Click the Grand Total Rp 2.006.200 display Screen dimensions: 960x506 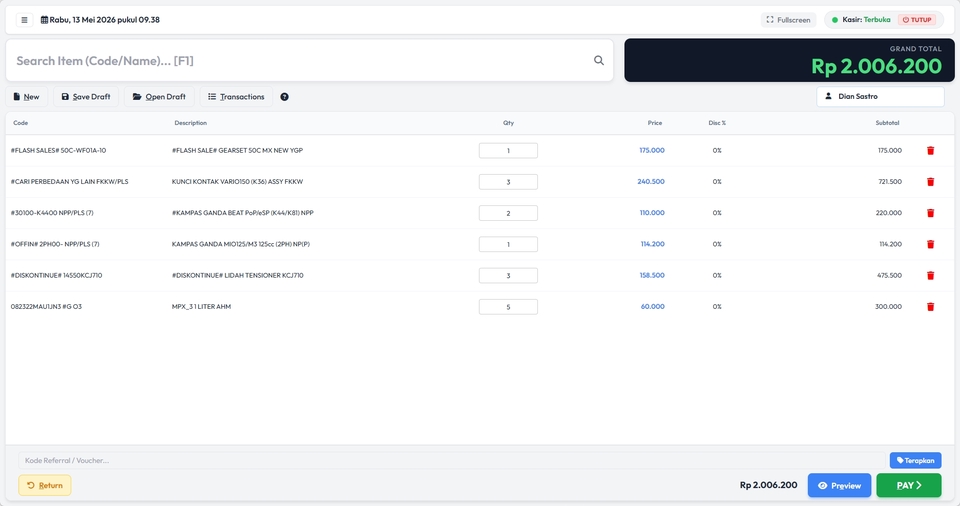pyautogui.click(x=876, y=66)
